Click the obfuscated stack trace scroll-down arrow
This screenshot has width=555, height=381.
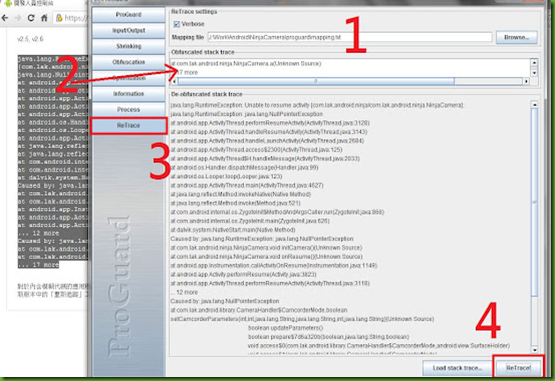coord(534,73)
